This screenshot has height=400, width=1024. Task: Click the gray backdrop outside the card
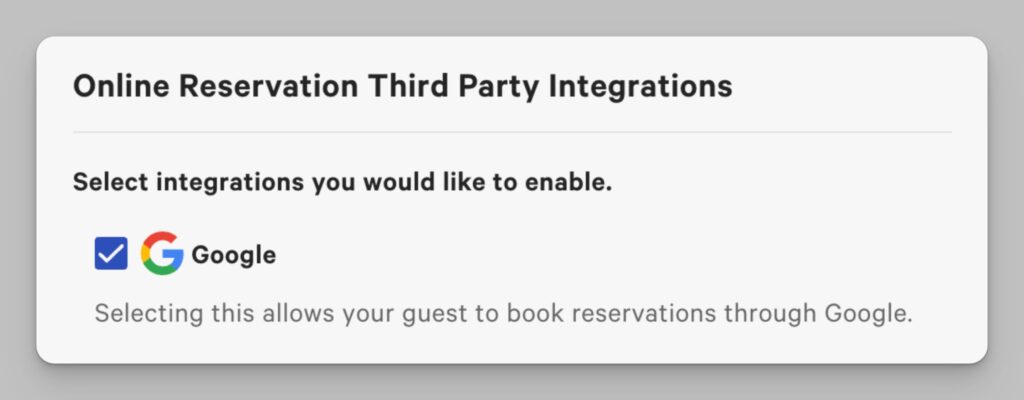click(512, 16)
